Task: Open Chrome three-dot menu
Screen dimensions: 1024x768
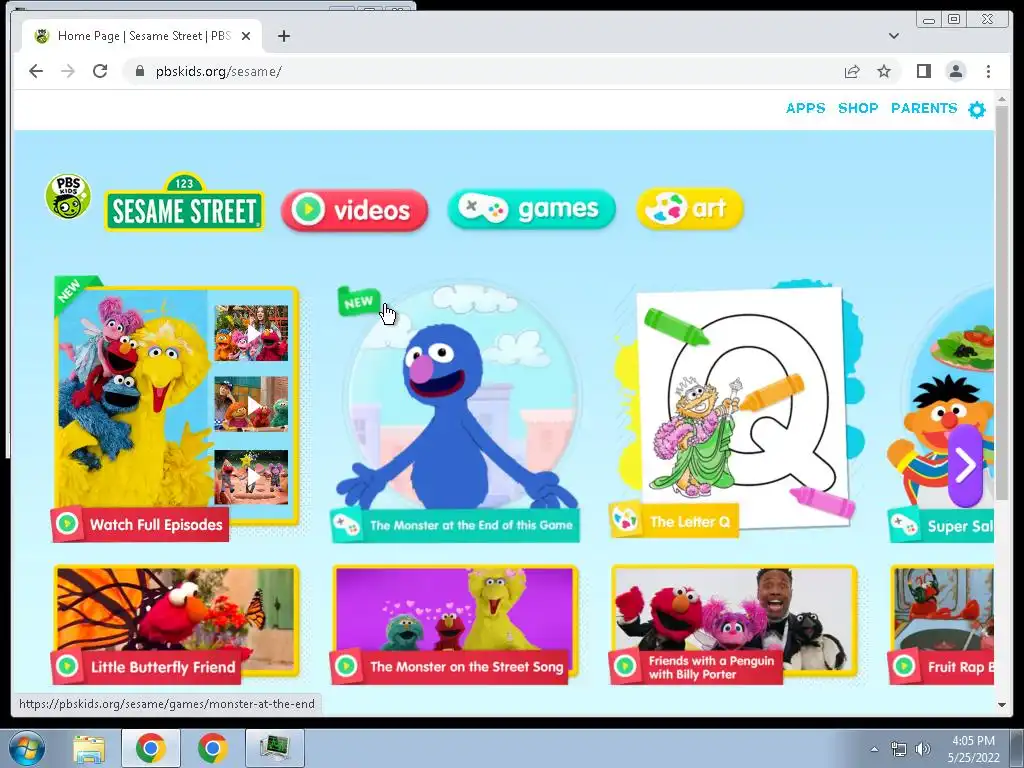Action: (988, 71)
